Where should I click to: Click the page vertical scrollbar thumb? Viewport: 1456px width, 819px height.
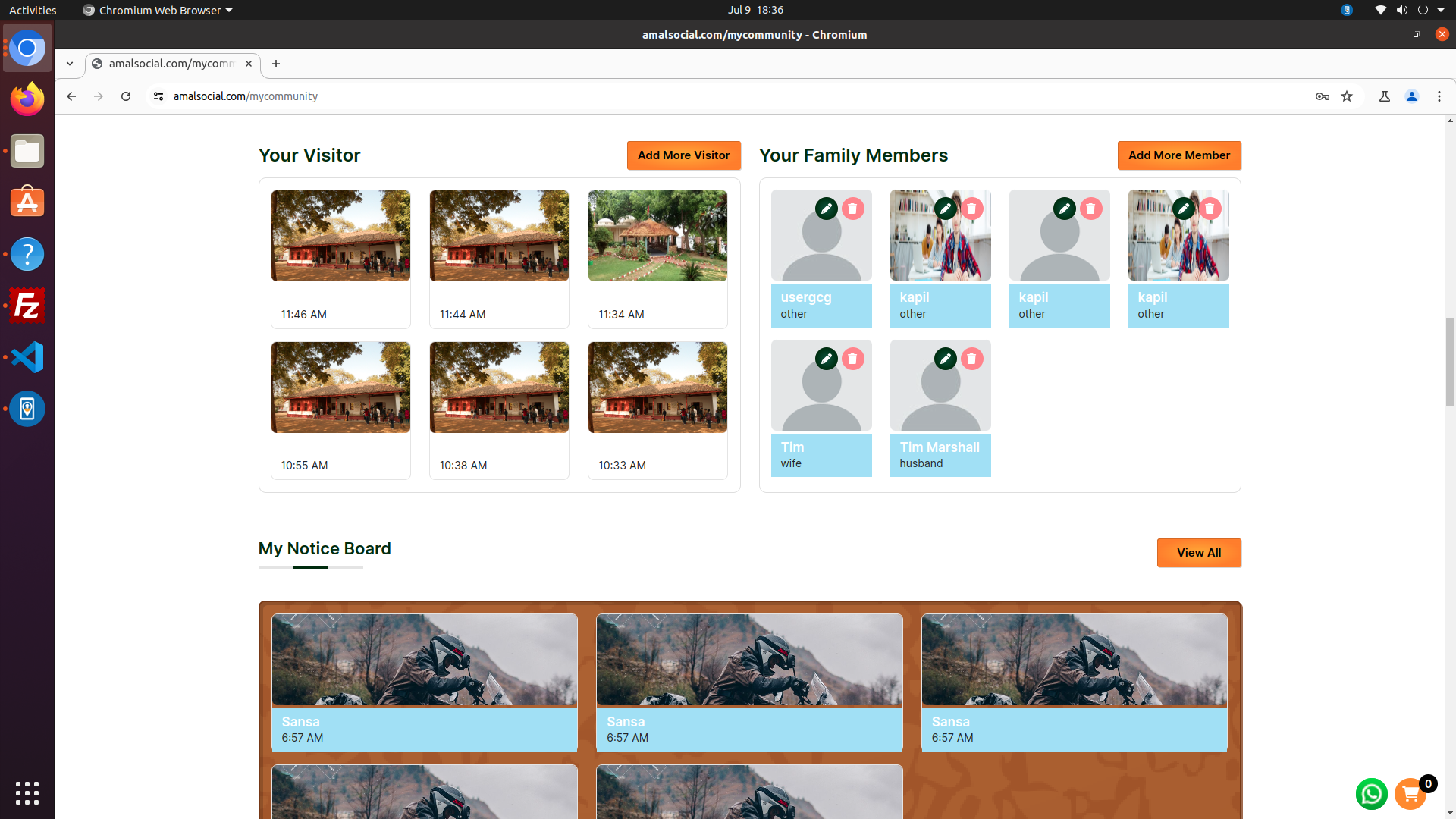pyautogui.click(x=1450, y=362)
